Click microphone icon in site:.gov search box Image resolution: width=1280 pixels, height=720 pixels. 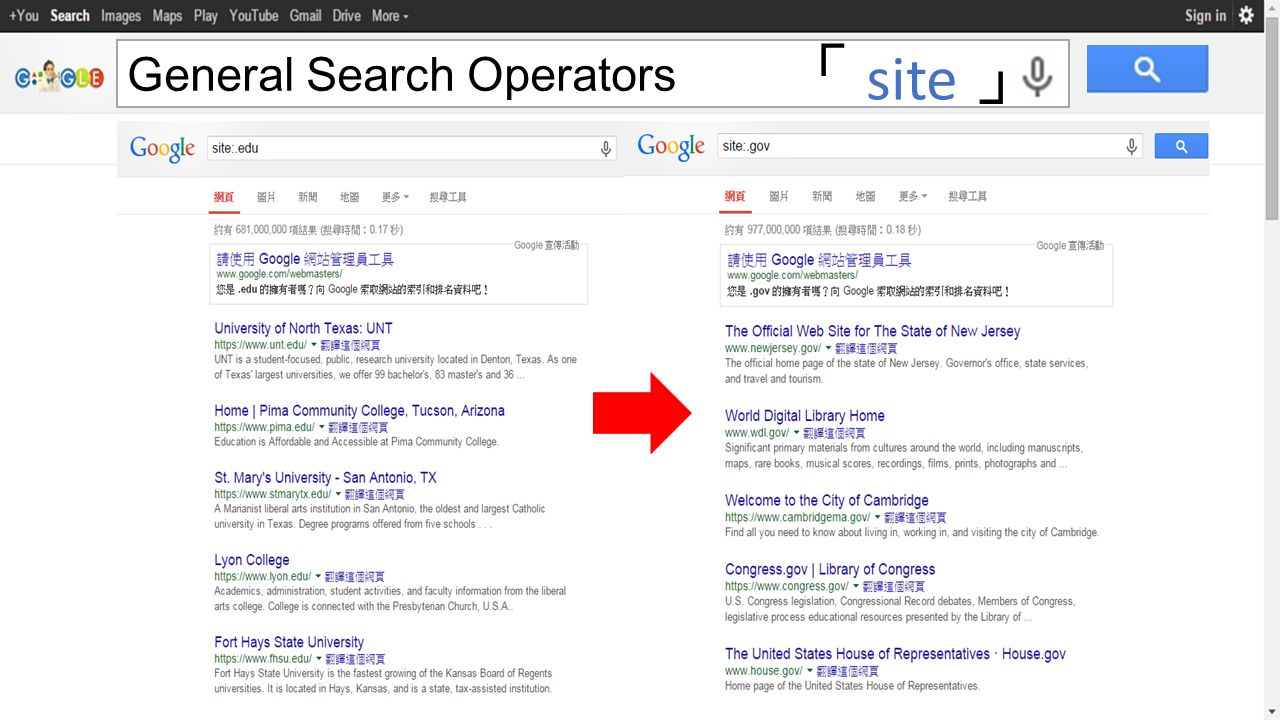[1131, 147]
